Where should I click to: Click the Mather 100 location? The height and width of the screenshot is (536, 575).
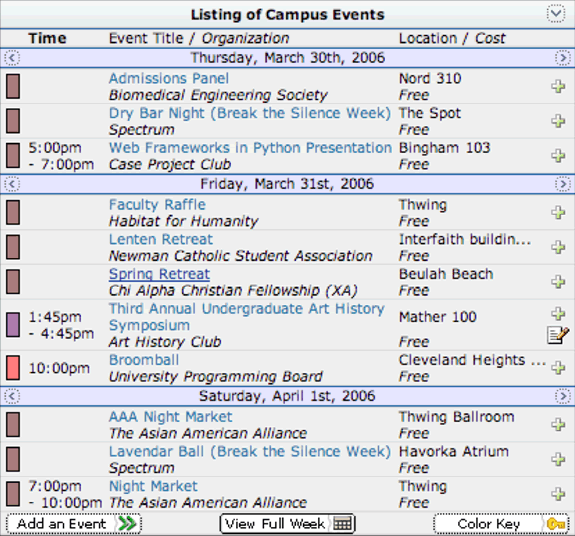tap(438, 317)
